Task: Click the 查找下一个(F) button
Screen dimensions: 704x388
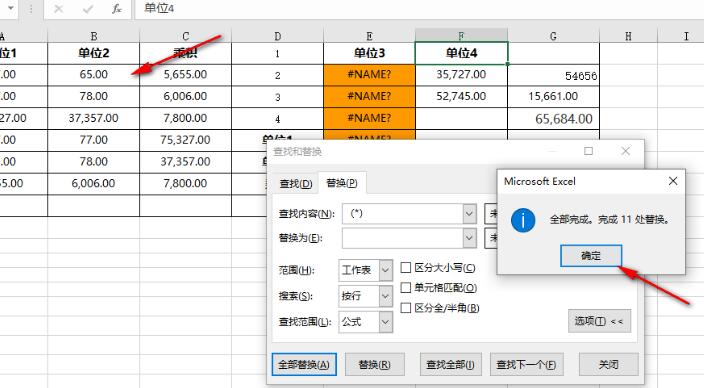Action: pos(526,364)
